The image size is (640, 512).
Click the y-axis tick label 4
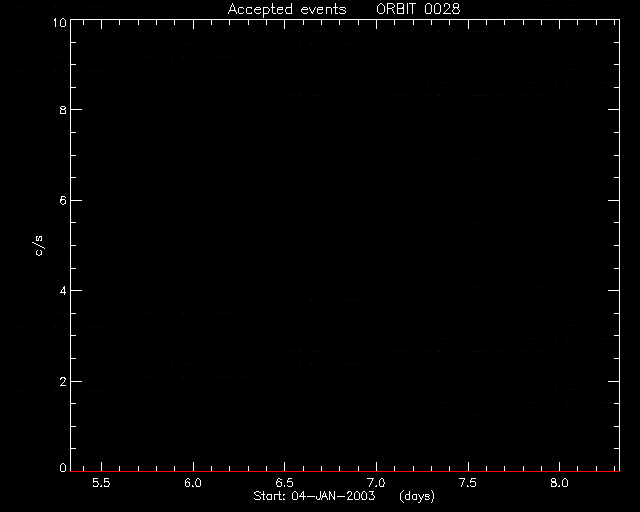click(x=63, y=291)
